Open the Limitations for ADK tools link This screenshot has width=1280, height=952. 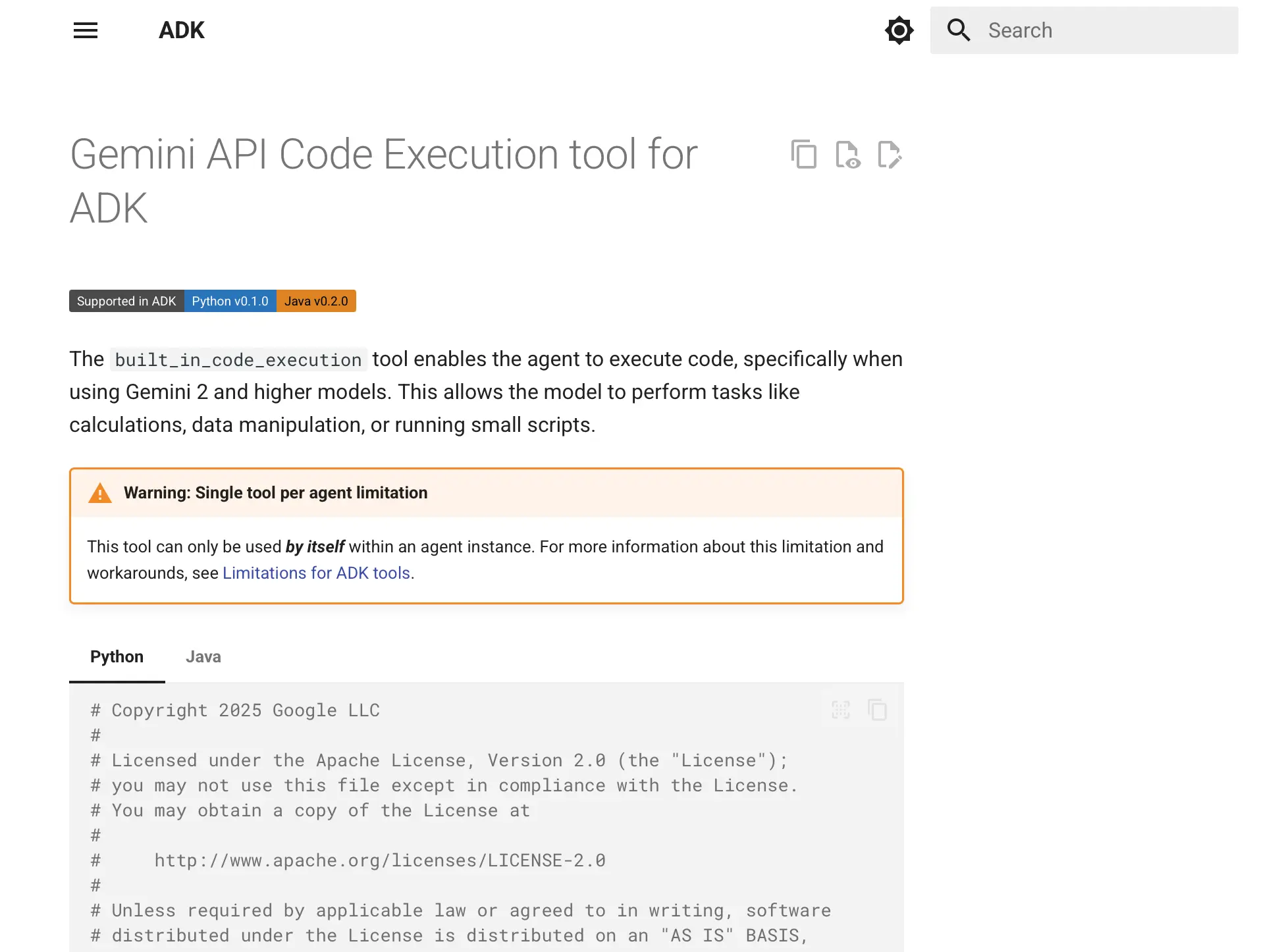316,573
